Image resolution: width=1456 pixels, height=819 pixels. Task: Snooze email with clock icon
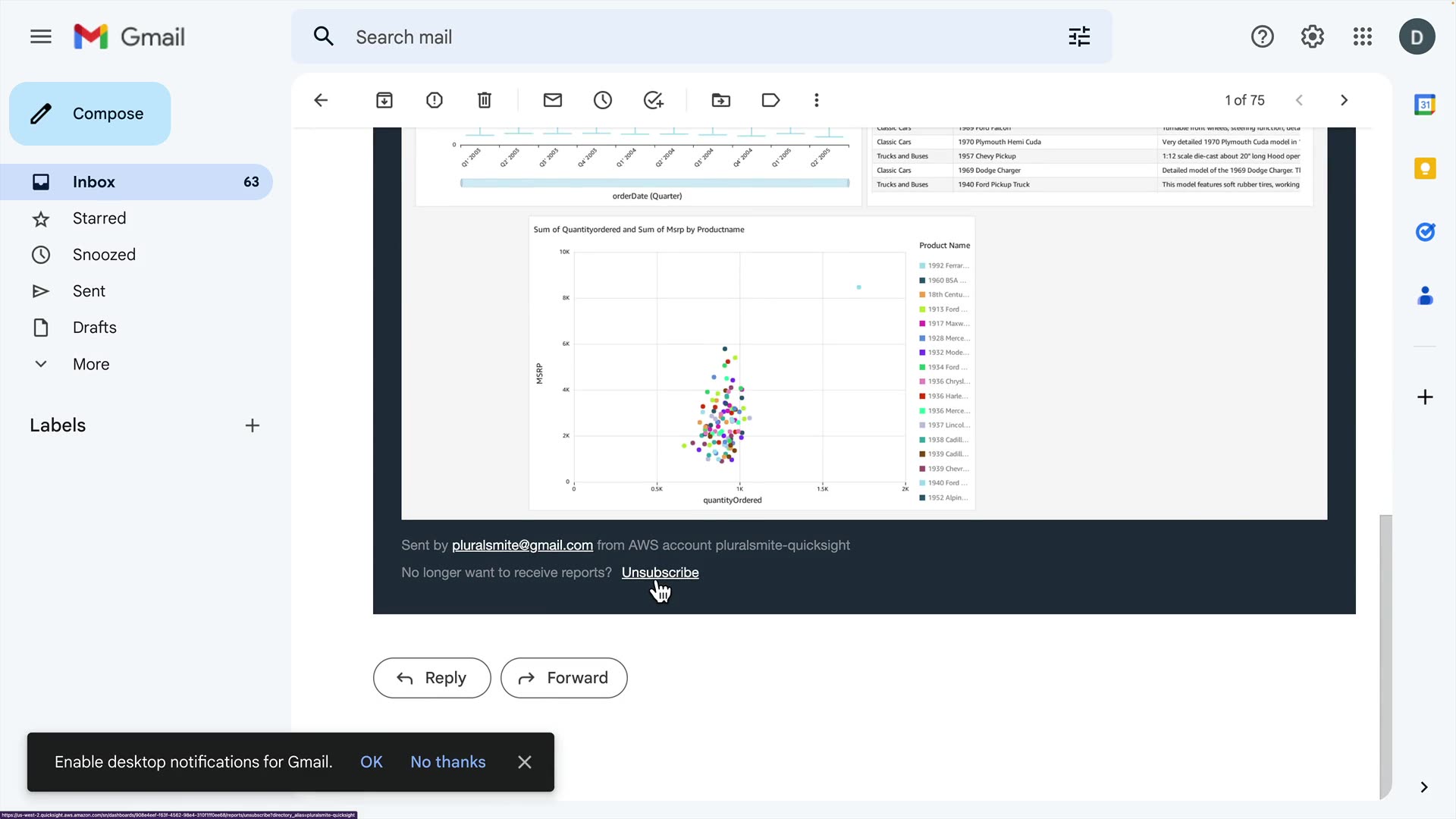coord(603,100)
